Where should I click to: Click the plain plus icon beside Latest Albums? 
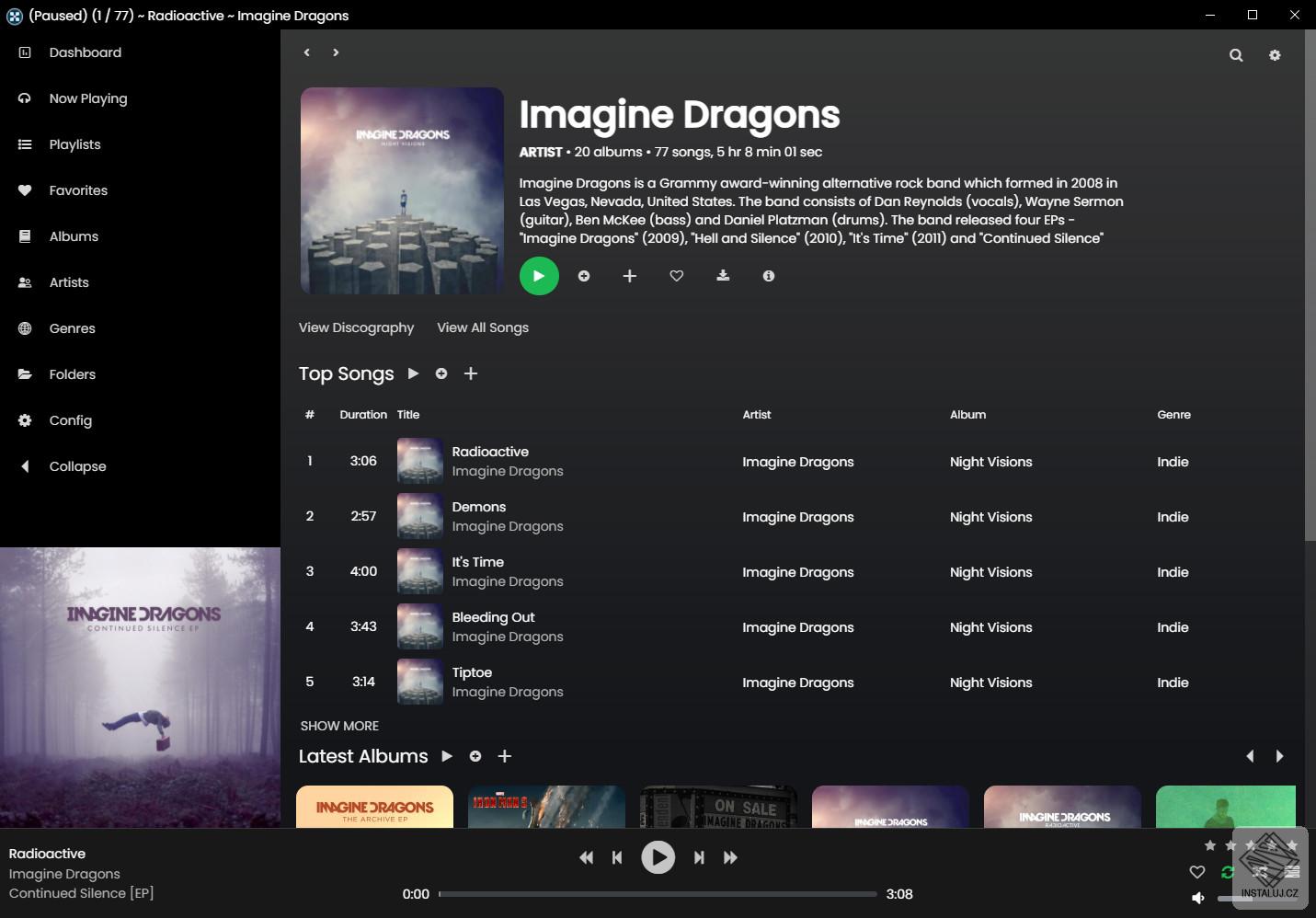coord(505,756)
